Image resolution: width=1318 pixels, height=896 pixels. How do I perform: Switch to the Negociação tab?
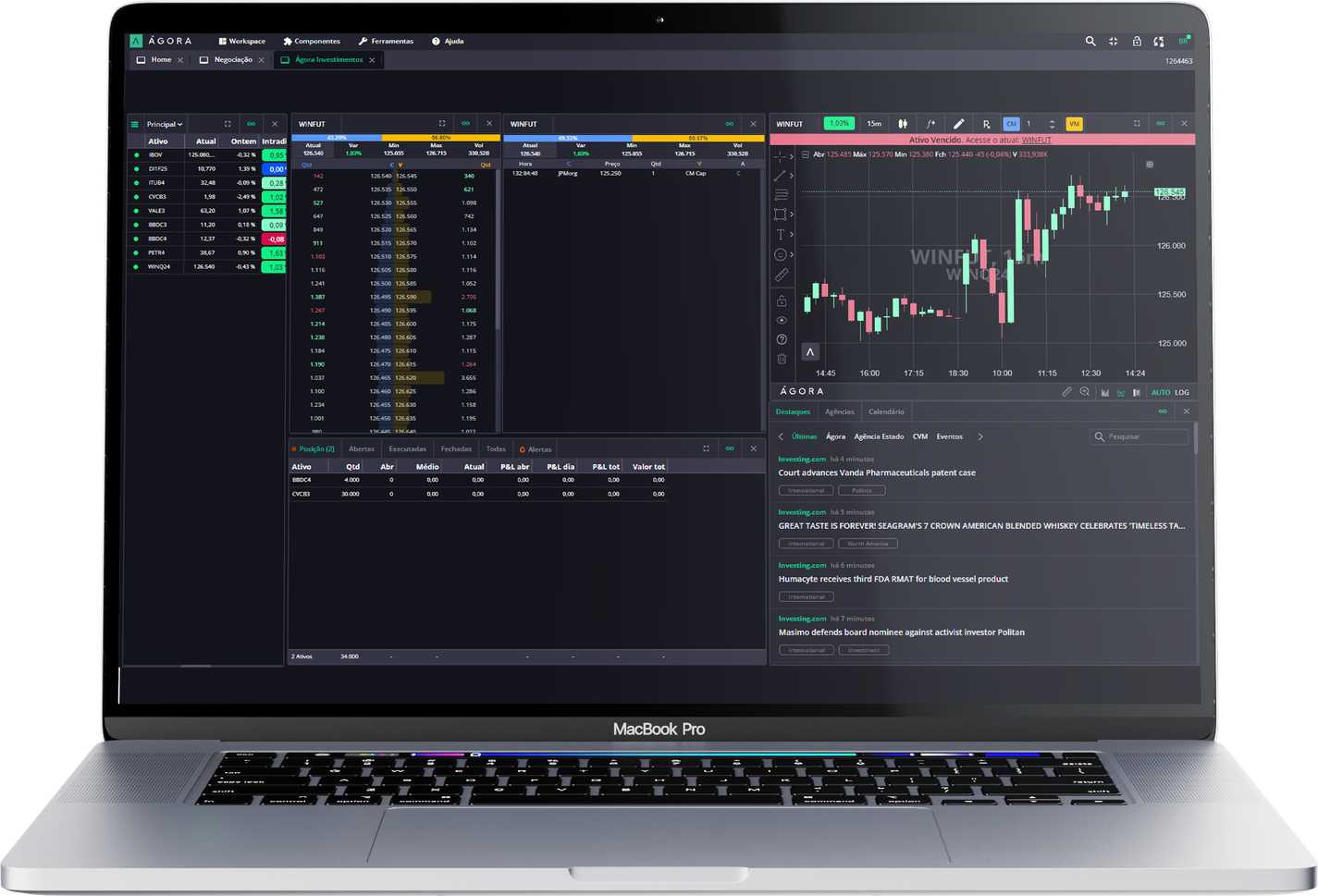[x=232, y=60]
